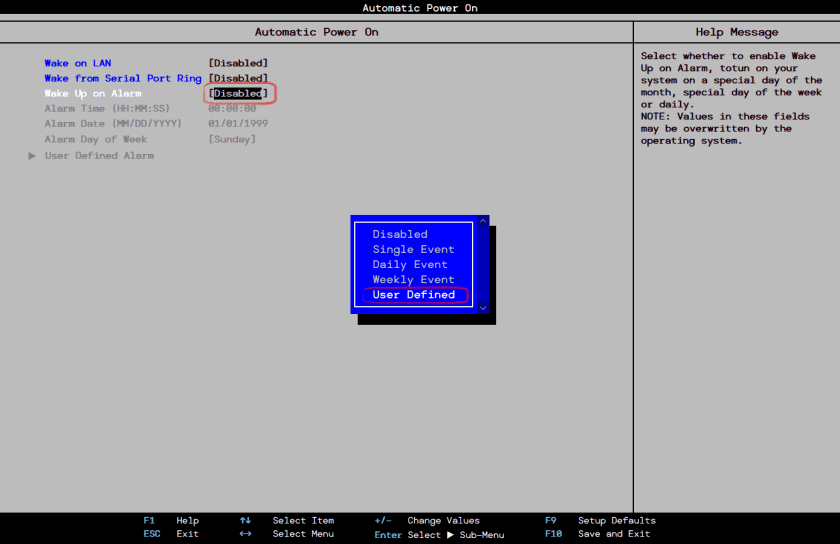Viewport: 840px width, 544px height.
Task: Open Wake on LAN Disabled value
Action: (238, 63)
